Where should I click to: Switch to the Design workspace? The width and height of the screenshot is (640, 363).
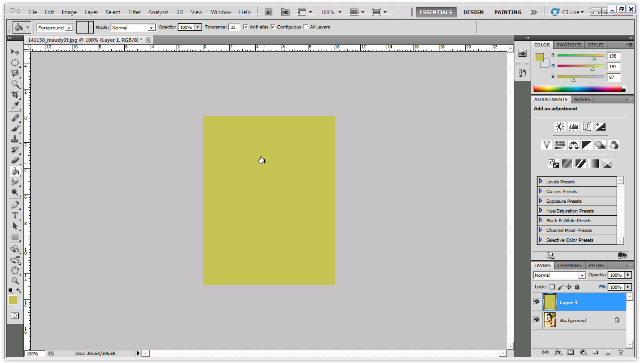[473, 12]
